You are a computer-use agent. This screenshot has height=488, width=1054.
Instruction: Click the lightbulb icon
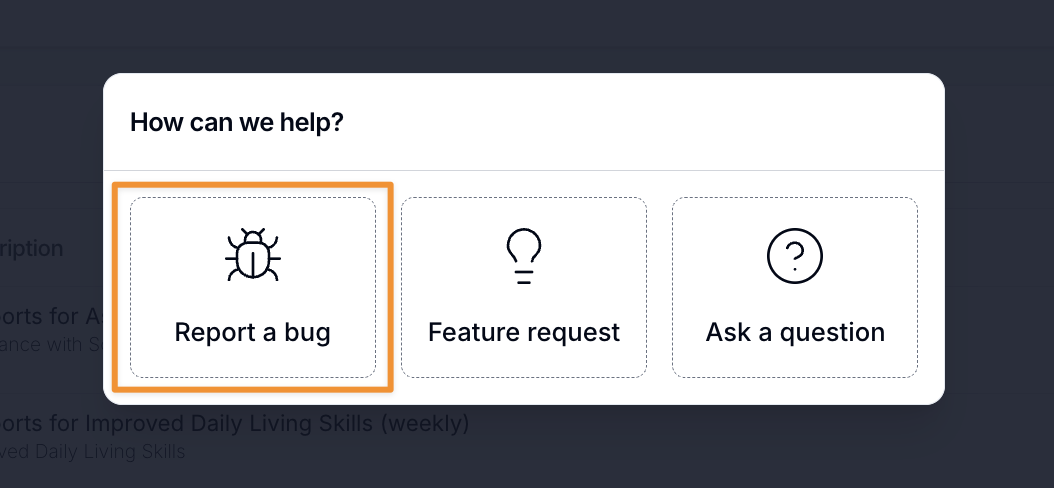tap(524, 257)
